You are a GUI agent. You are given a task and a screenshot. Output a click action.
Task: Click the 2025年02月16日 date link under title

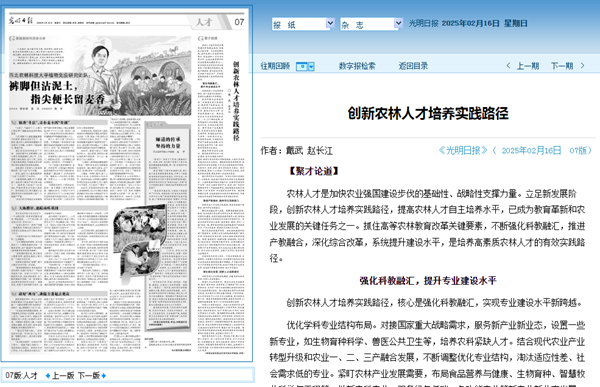coord(531,150)
